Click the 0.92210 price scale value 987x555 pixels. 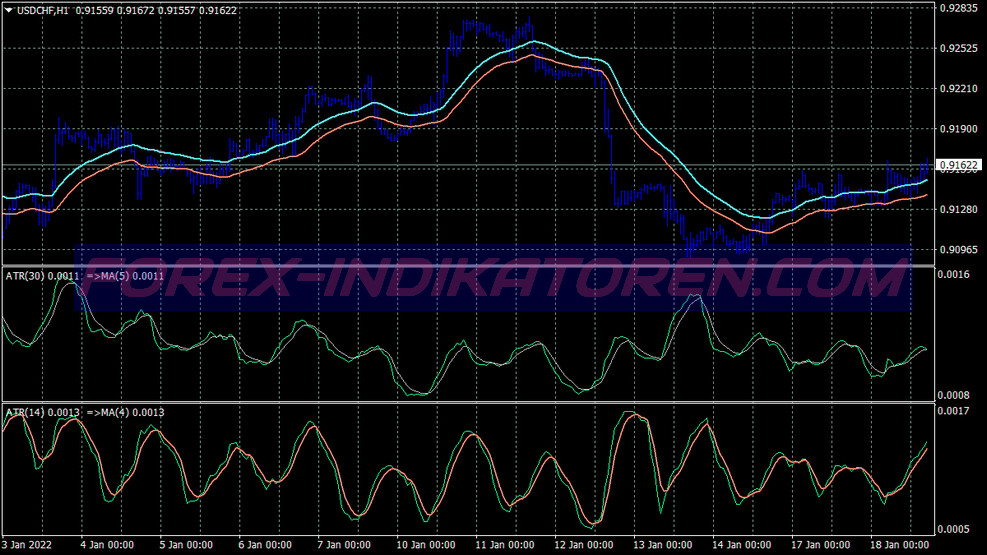959,89
